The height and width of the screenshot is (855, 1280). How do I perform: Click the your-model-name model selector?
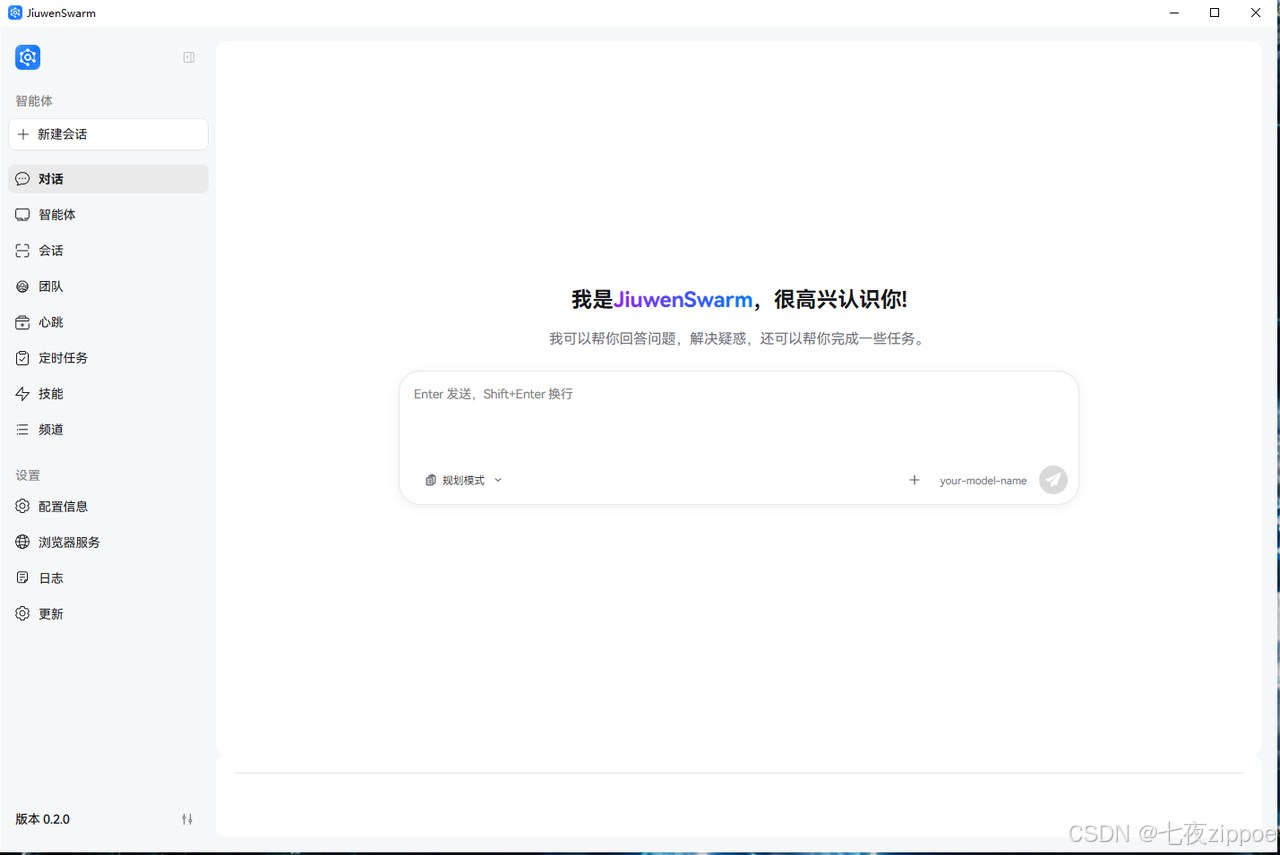pos(983,481)
